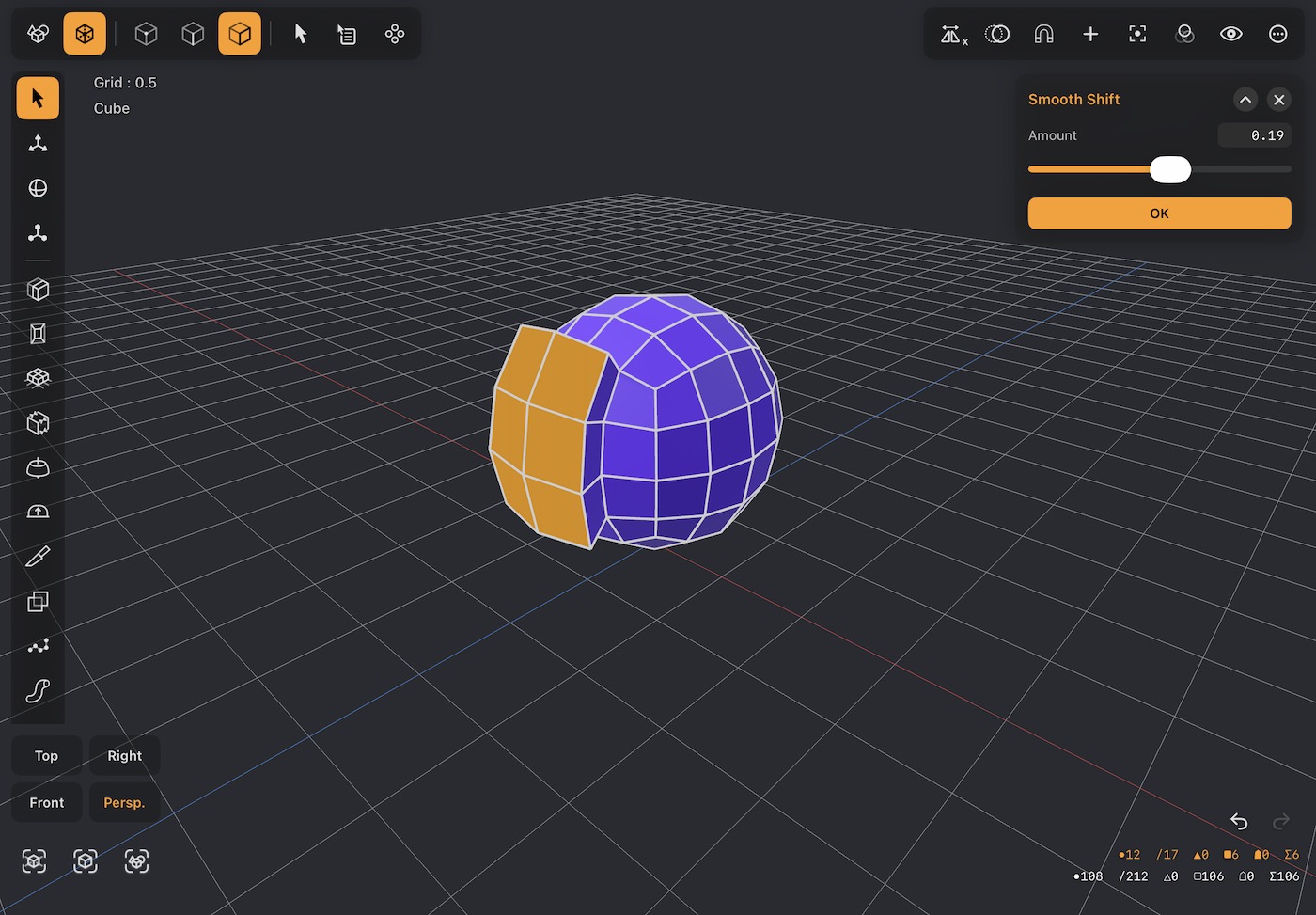The height and width of the screenshot is (915, 1316).
Task: Open the three-circle materials icon
Action: (x=1184, y=34)
